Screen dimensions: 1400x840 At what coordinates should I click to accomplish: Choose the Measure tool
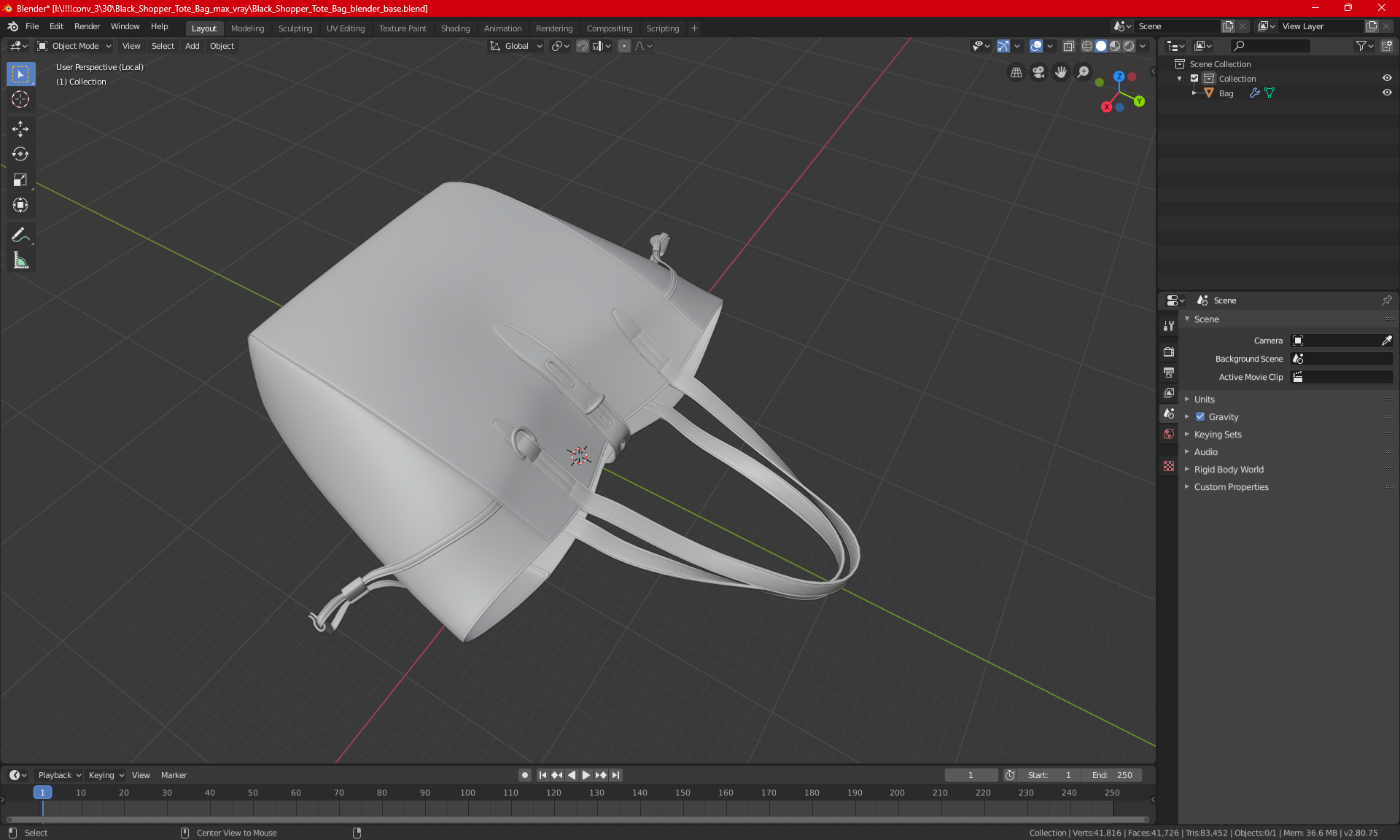(20, 261)
